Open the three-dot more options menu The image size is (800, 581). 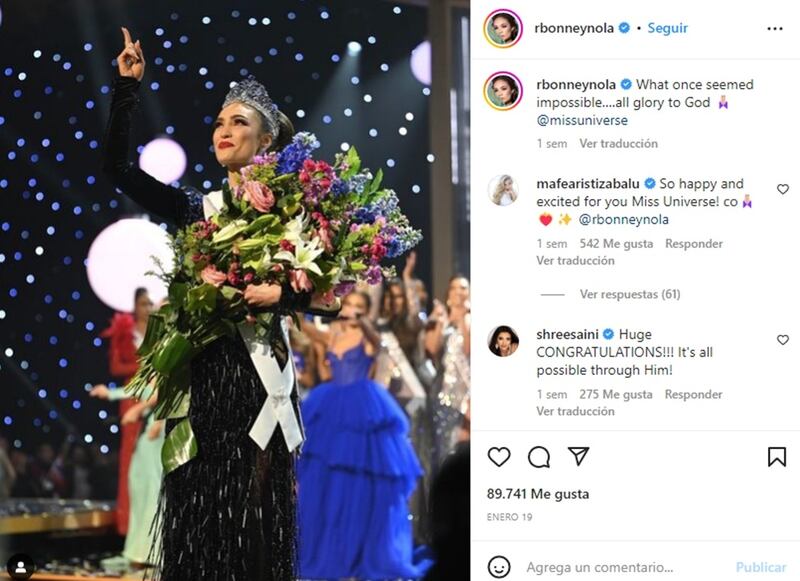click(x=774, y=29)
